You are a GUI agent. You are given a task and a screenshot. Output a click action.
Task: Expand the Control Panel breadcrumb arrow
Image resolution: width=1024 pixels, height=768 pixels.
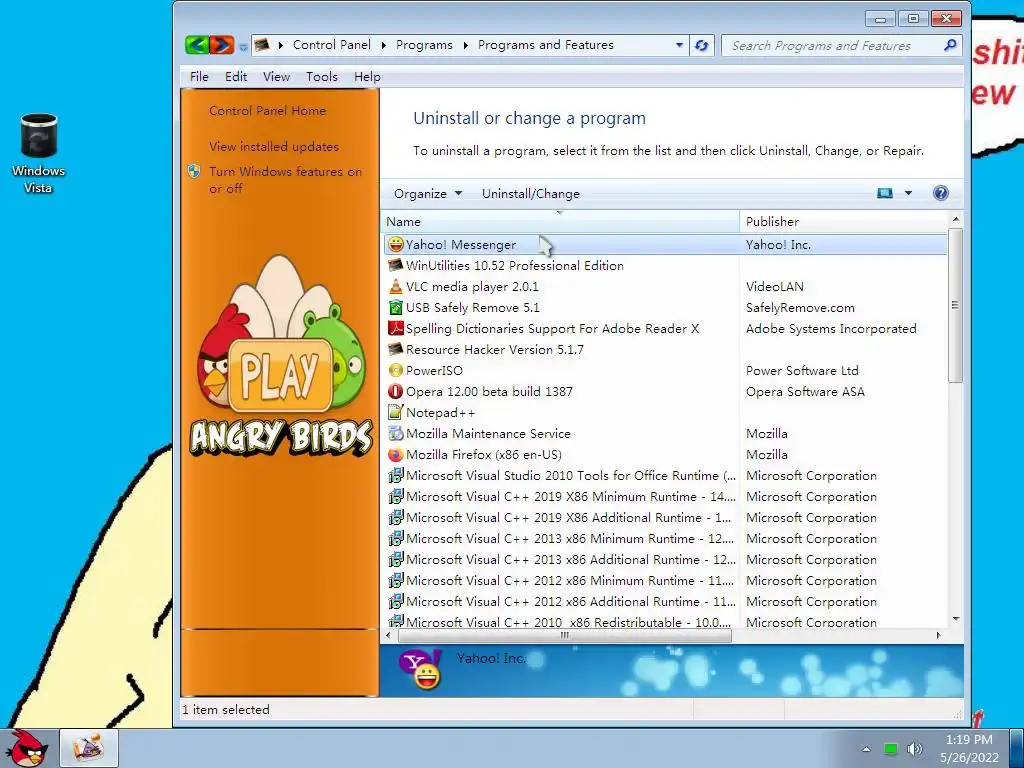[383, 45]
